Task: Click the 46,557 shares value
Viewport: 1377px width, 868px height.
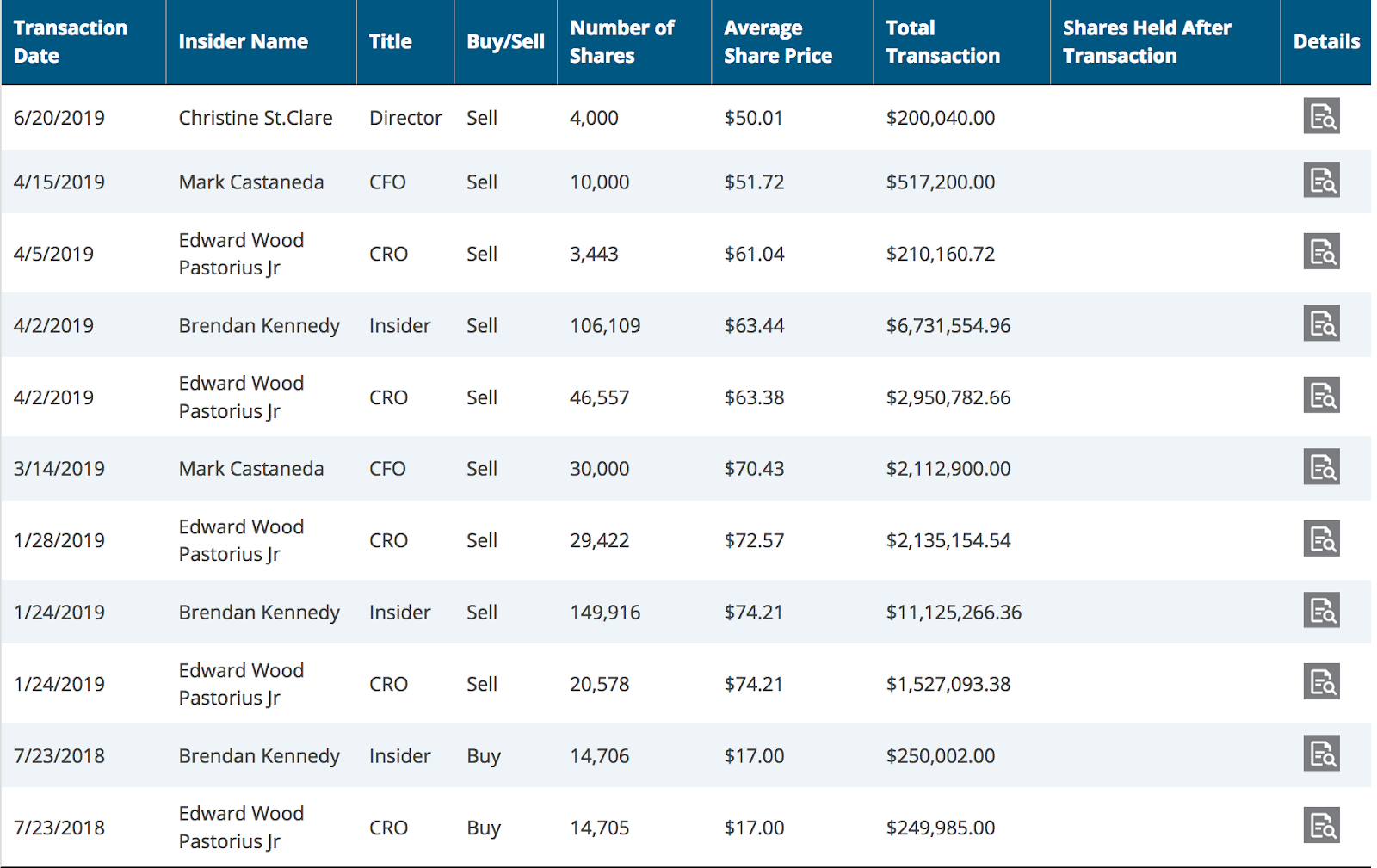Action: (600, 397)
